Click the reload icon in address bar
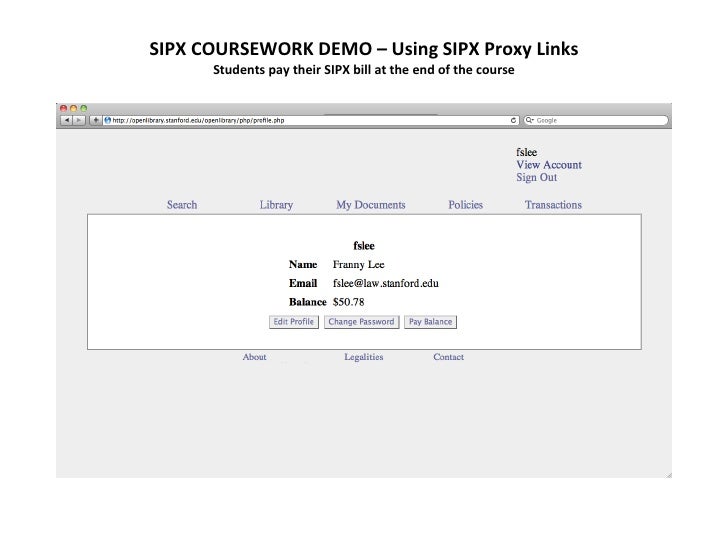 click(x=513, y=120)
